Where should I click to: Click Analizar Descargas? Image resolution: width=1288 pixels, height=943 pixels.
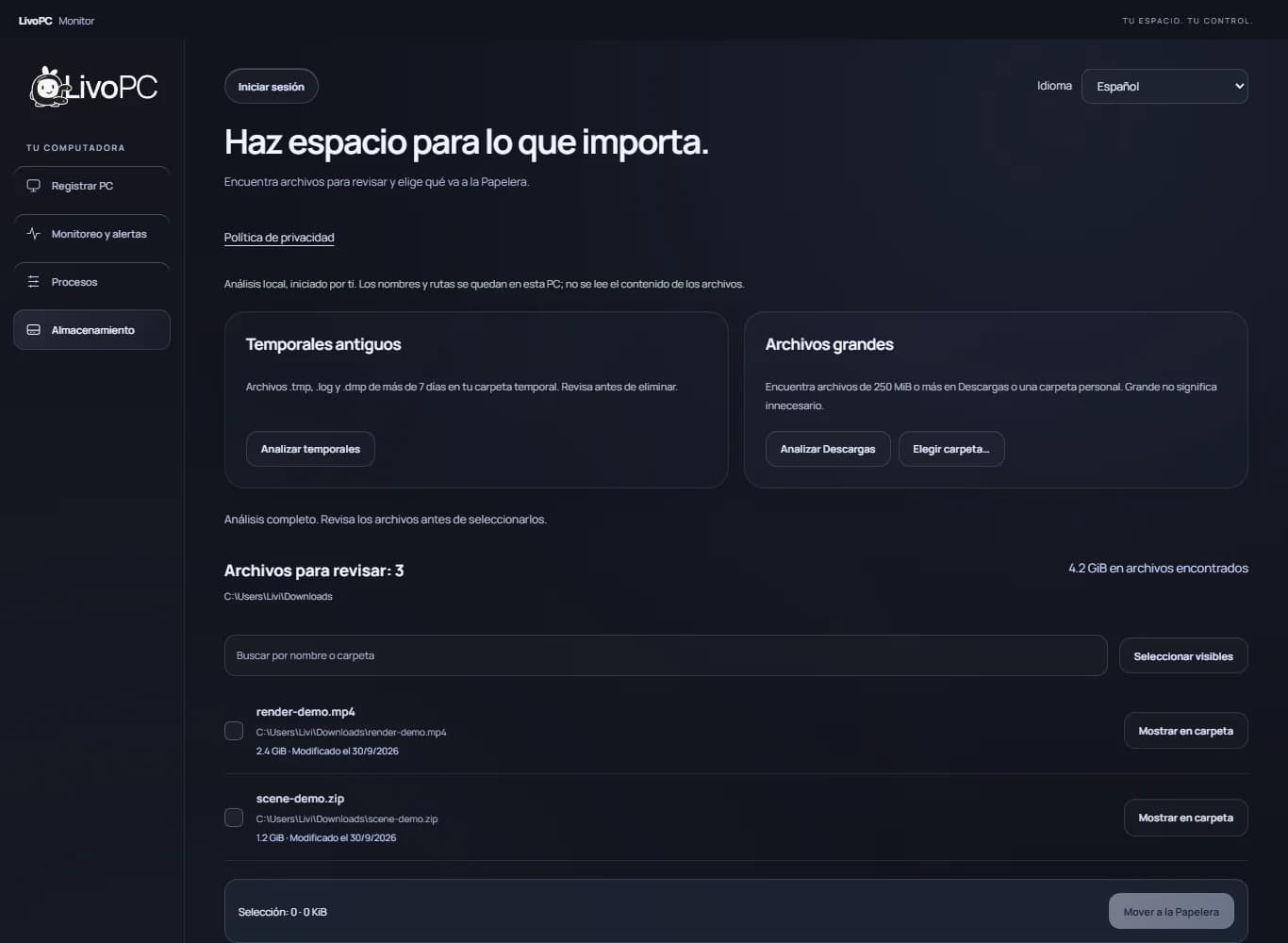[828, 449]
